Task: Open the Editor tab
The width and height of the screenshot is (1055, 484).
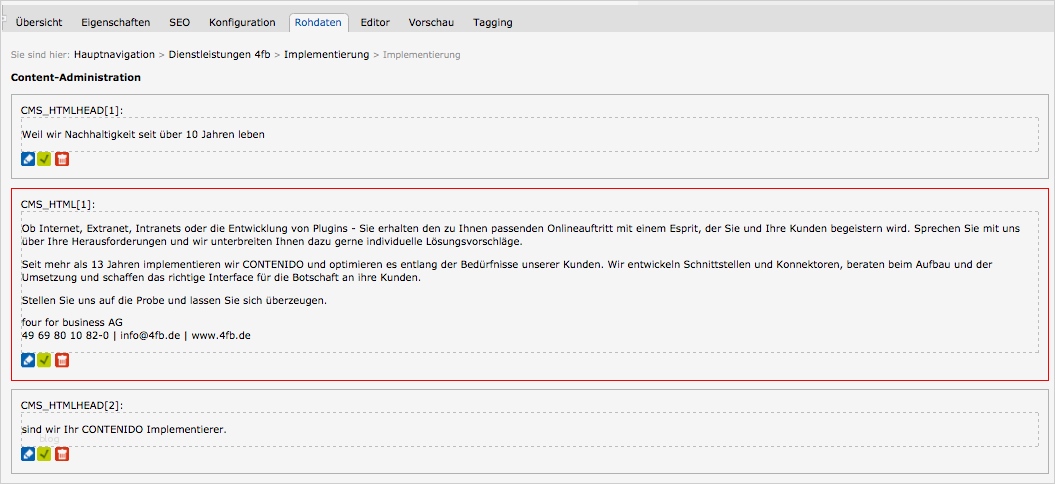Action: [x=375, y=22]
